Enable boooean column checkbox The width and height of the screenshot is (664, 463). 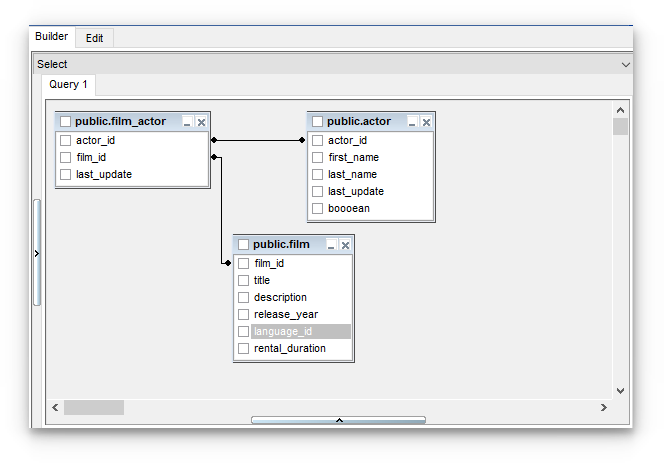click(317, 208)
